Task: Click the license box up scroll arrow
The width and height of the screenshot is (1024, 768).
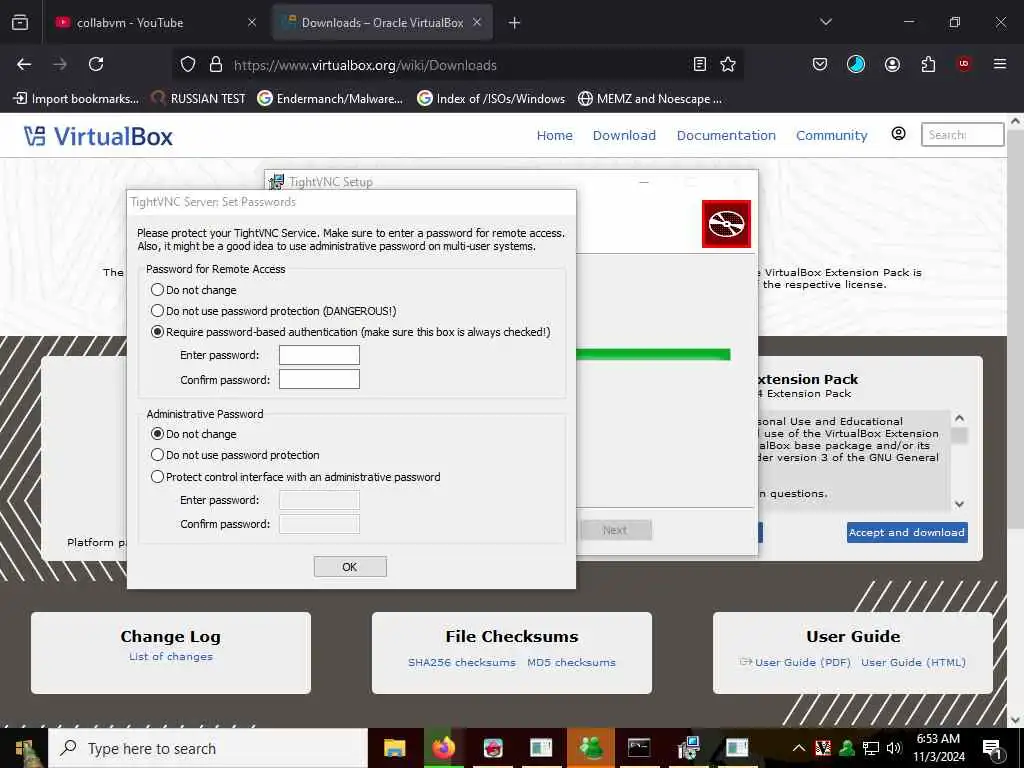Action: 959,418
